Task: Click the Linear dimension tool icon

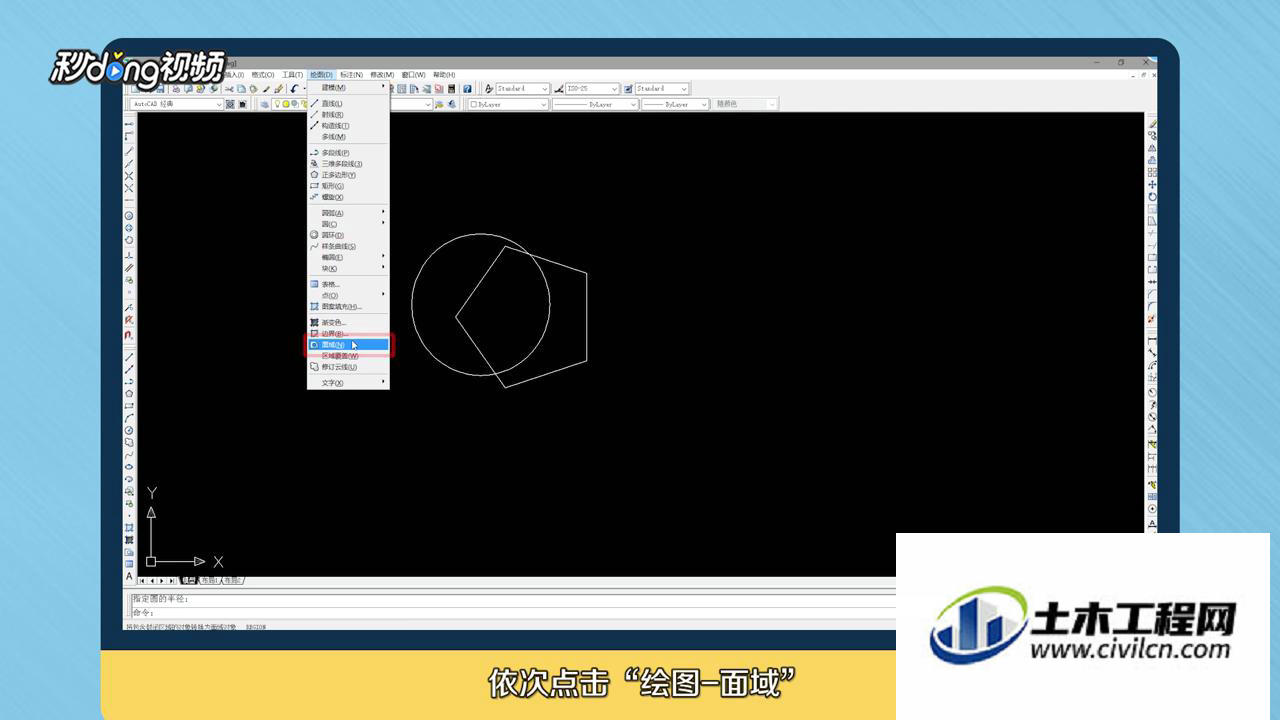Action: tap(1152, 342)
